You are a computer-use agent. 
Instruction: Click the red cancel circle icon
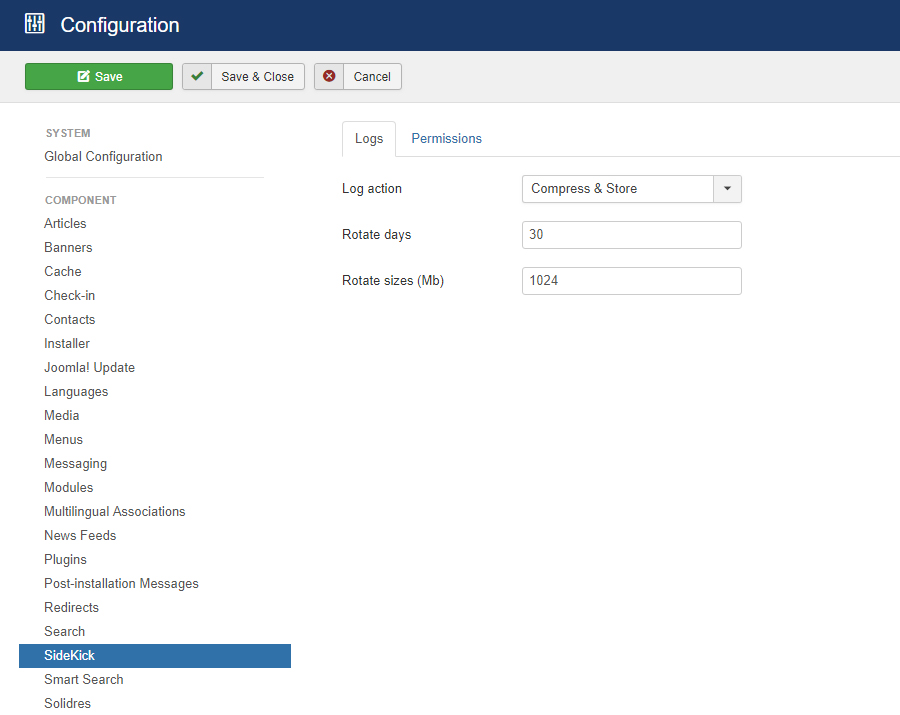pyautogui.click(x=330, y=76)
